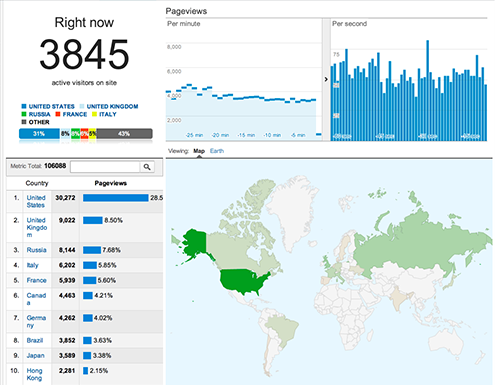Sort by the Country column header
The image size is (495, 385).
pos(37,183)
